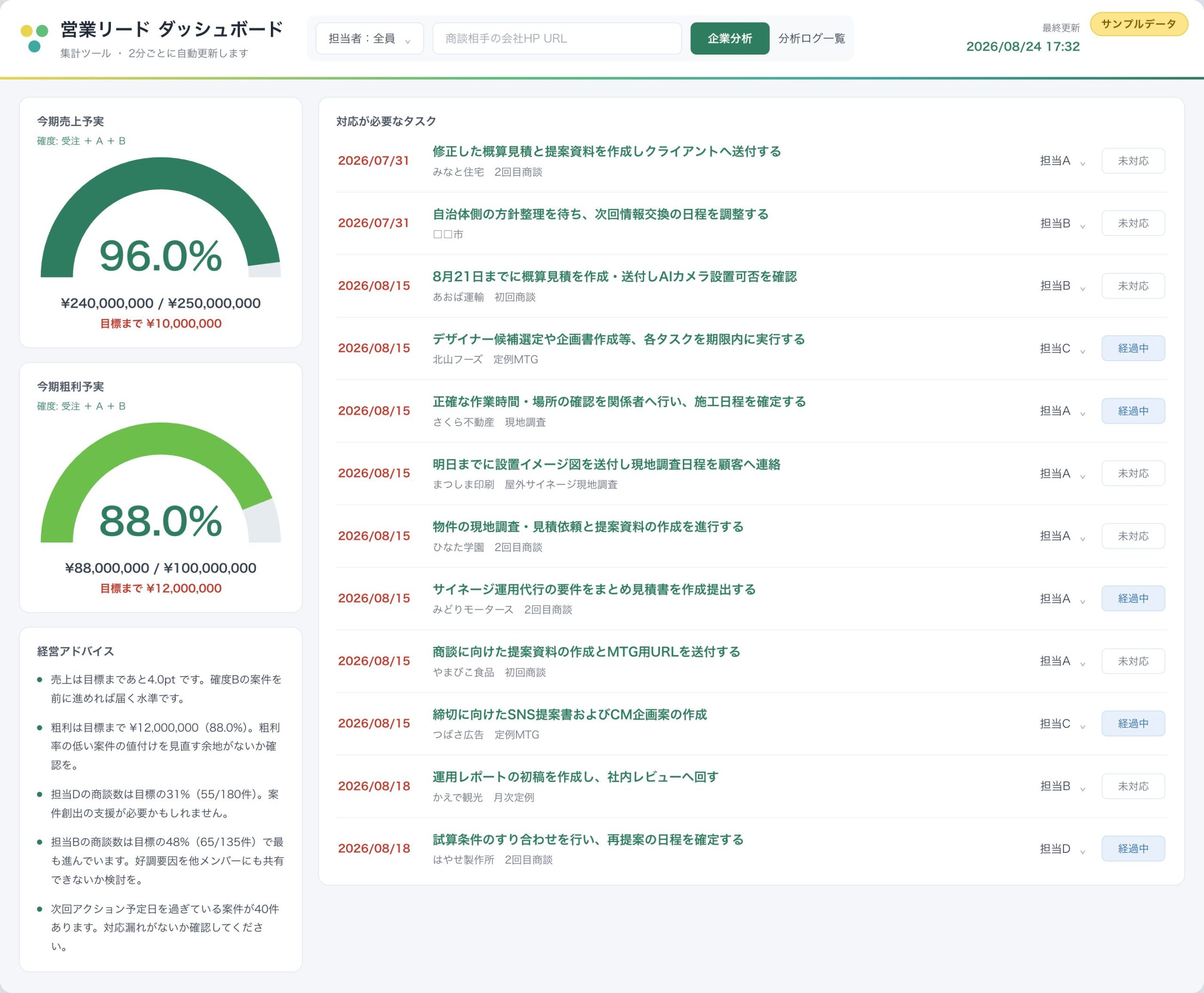Open the 担当D dropdown for はやせ製作所 task
1204x993 pixels.
point(1062,849)
